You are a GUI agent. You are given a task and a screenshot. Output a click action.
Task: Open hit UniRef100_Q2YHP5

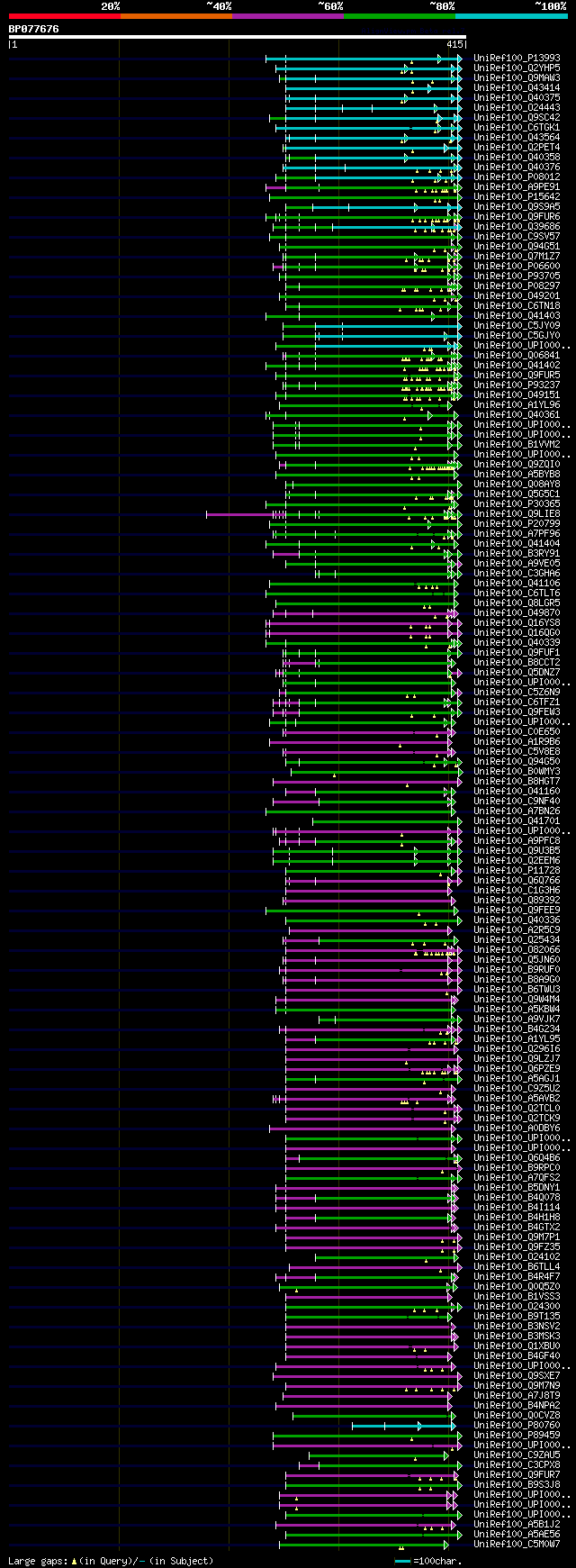[517, 68]
